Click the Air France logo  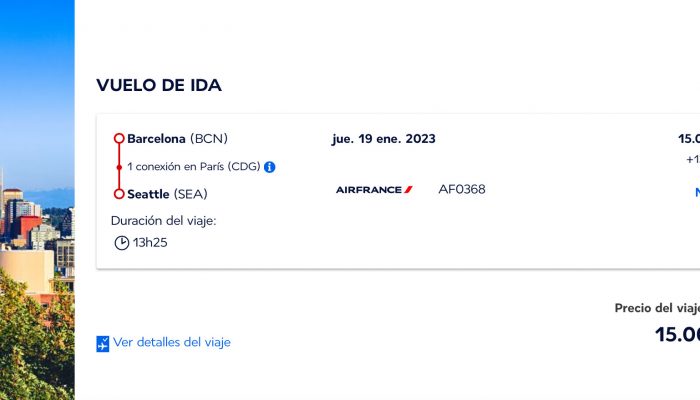tap(374, 190)
